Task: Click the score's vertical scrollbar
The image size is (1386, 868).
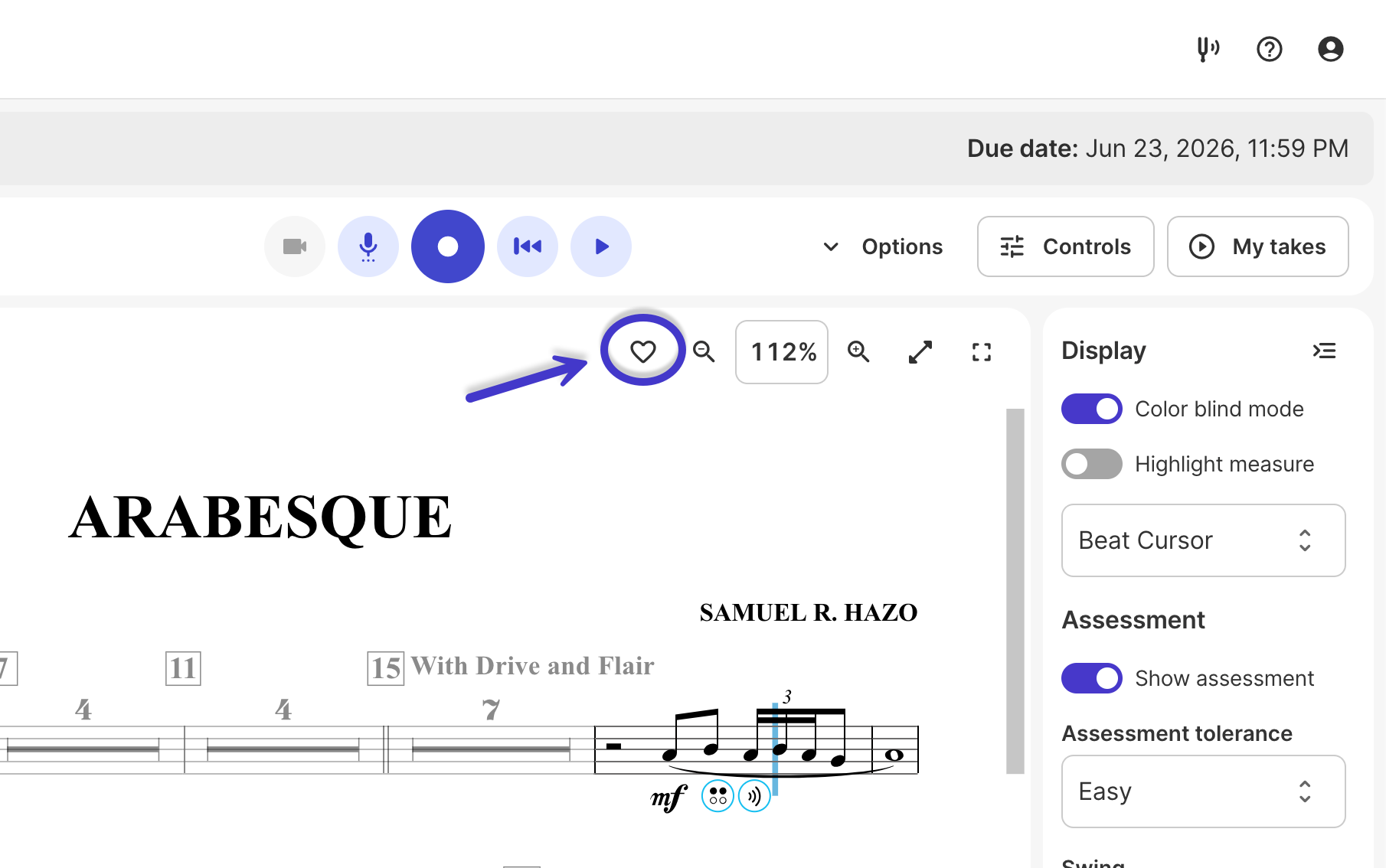Action: coord(1015,591)
